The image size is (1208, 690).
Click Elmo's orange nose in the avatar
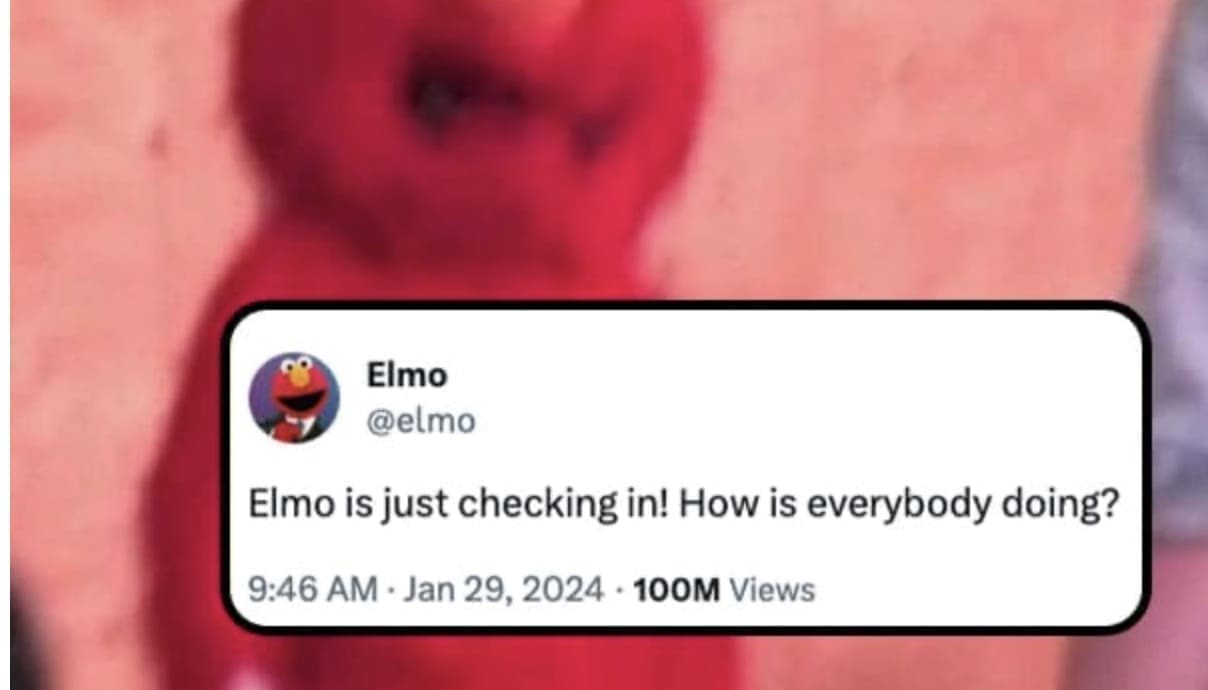297,381
